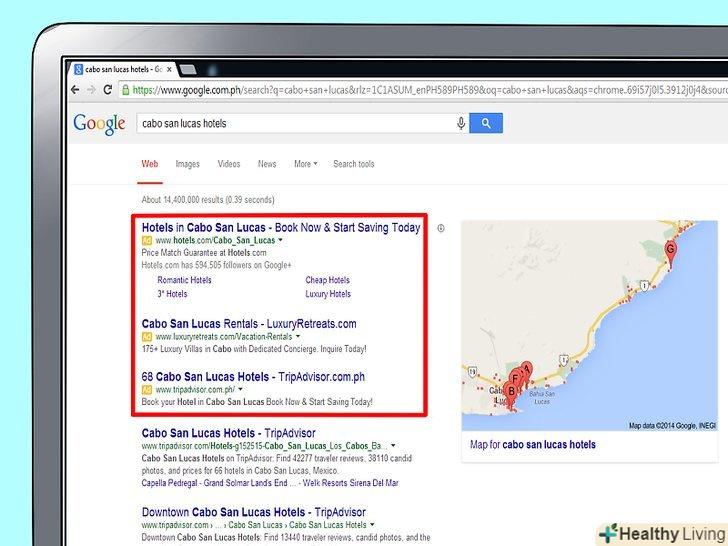Image resolution: width=728 pixels, height=546 pixels.
Task: Click in the Google search input field
Action: tap(290, 123)
